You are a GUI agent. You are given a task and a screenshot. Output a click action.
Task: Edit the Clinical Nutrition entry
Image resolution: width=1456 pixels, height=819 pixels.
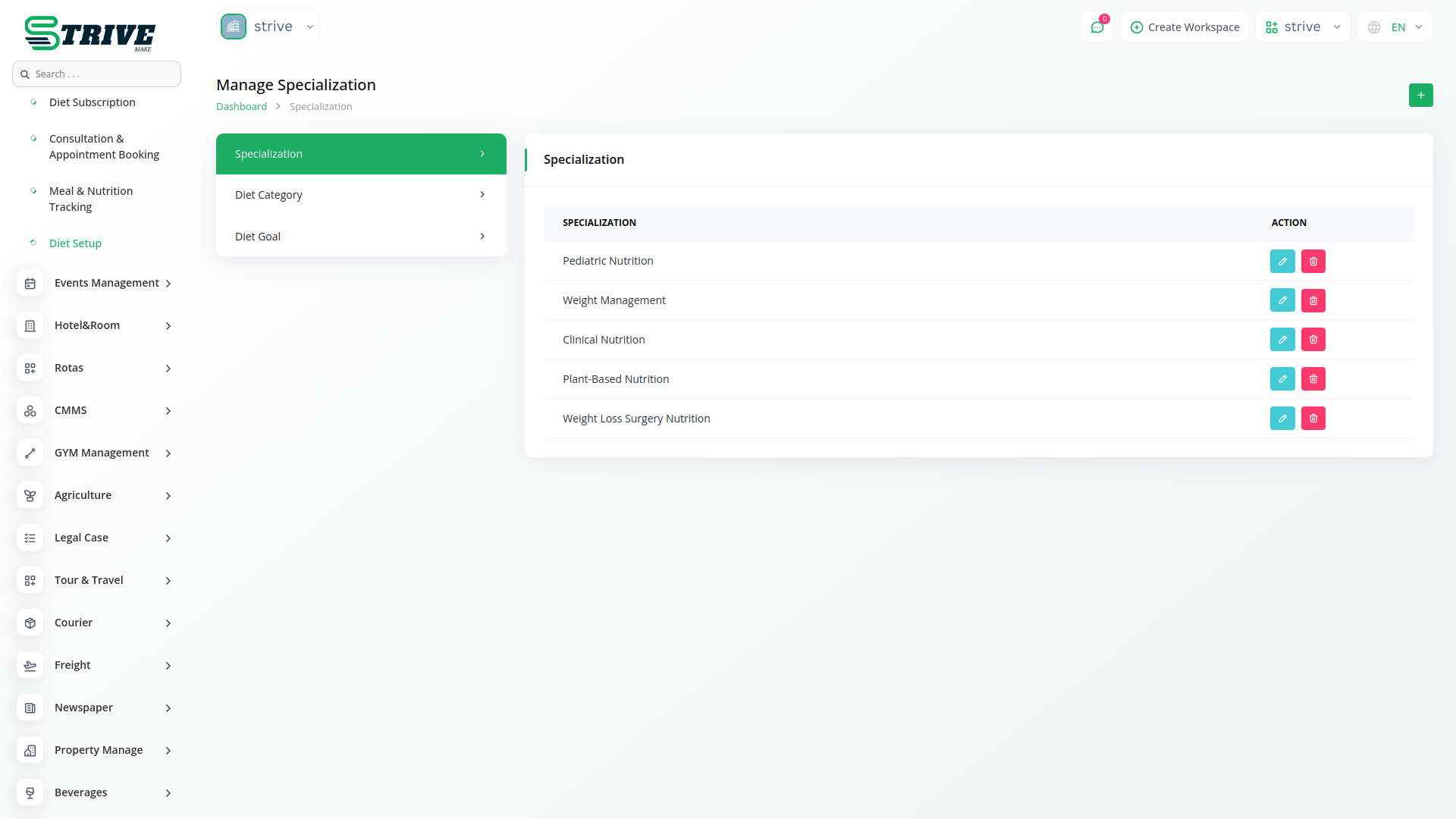click(x=1282, y=340)
